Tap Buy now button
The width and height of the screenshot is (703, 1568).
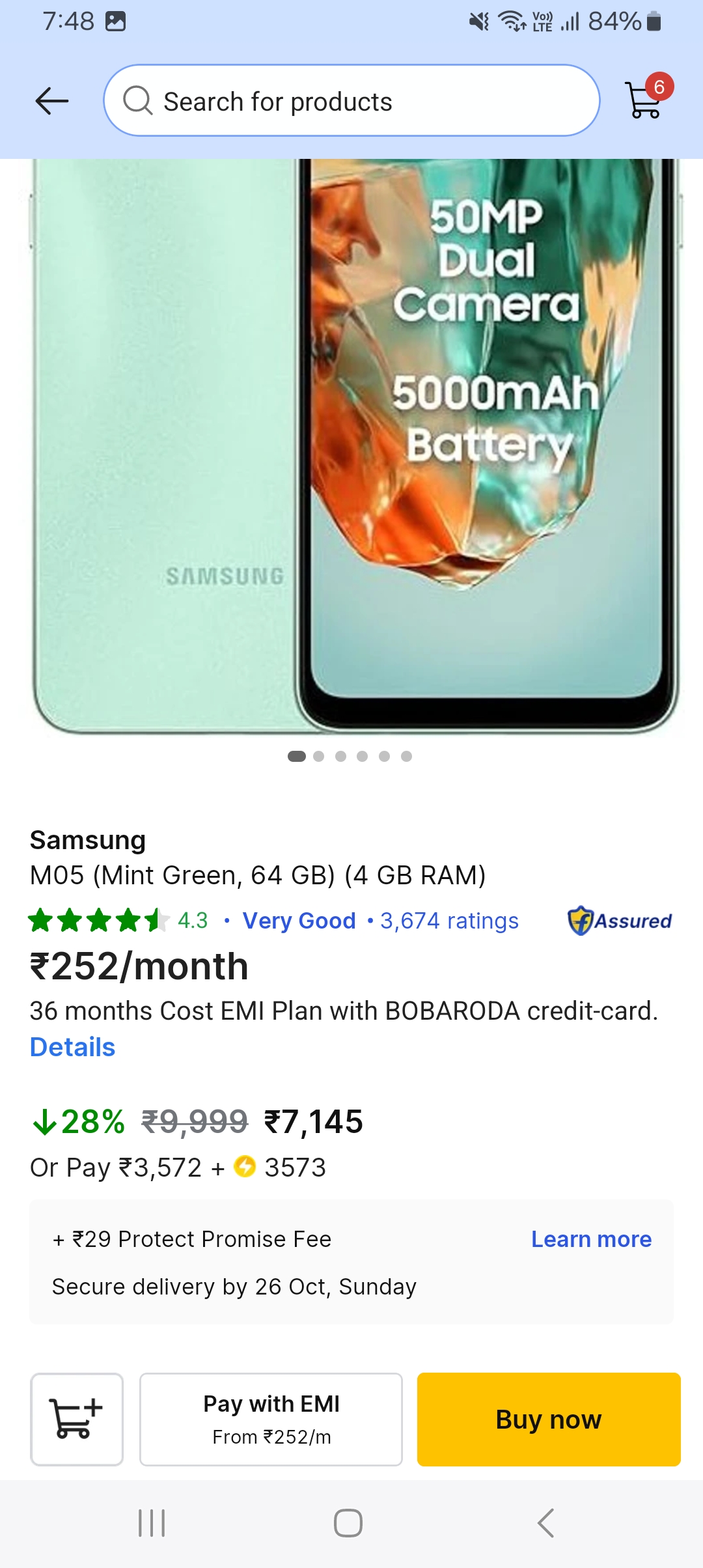click(549, 1419)
